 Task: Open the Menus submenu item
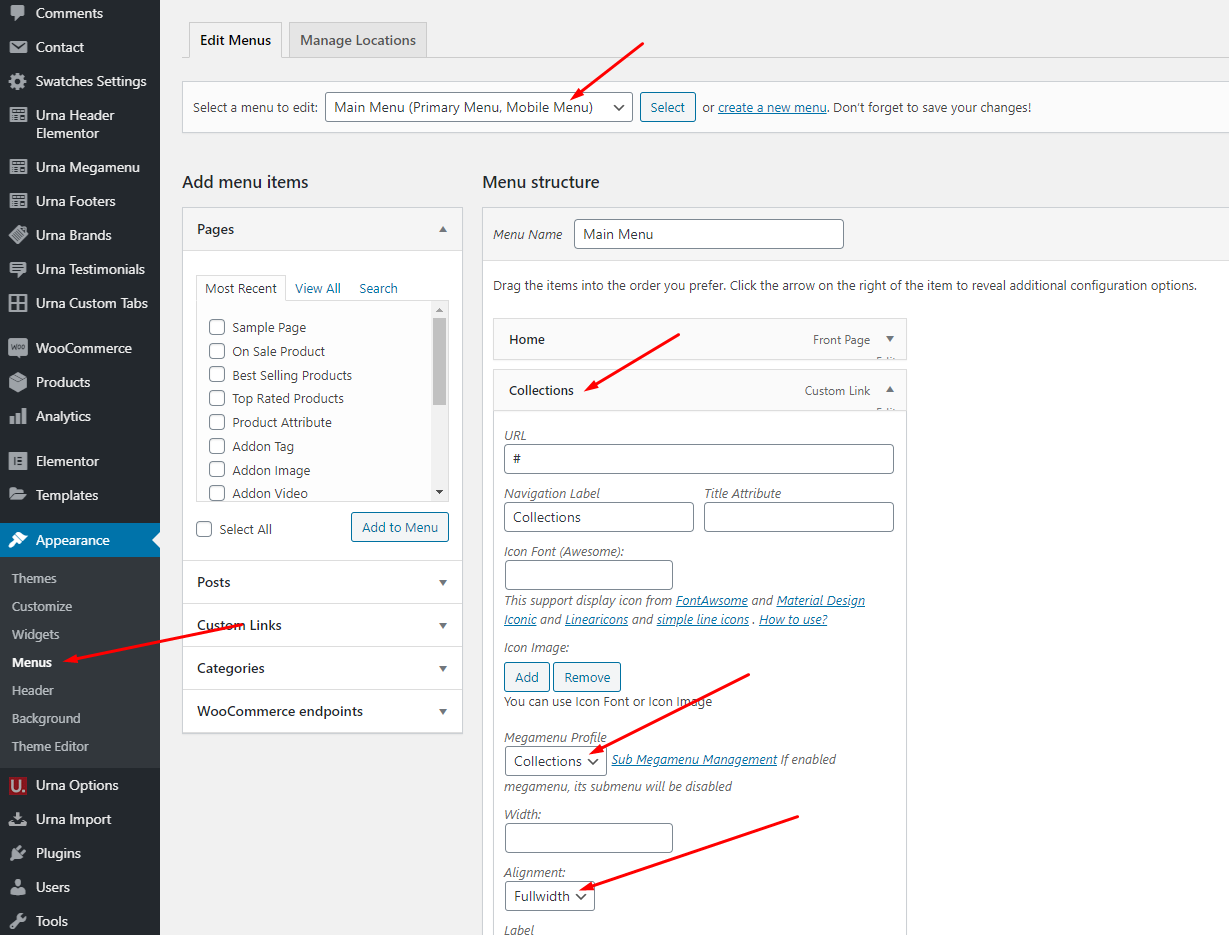click(32, 662)
